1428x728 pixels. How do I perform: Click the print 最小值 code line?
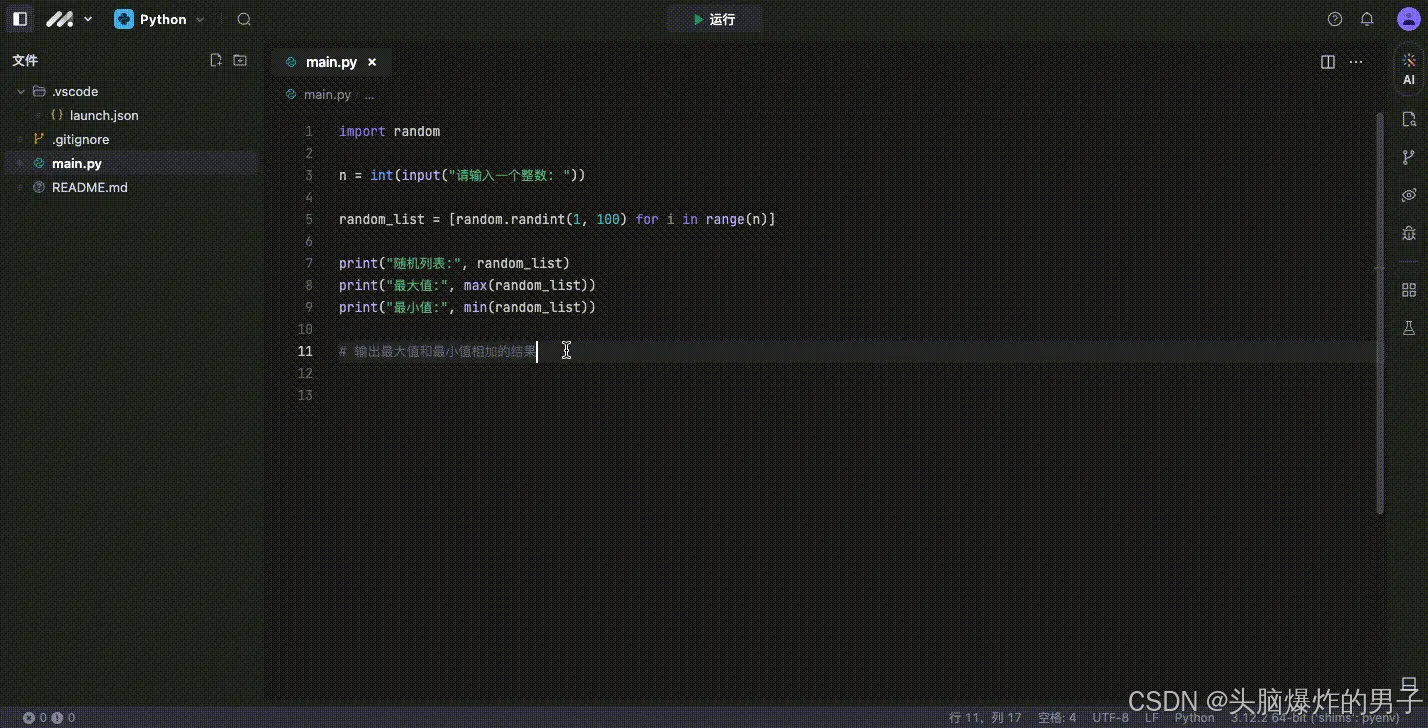467,307
